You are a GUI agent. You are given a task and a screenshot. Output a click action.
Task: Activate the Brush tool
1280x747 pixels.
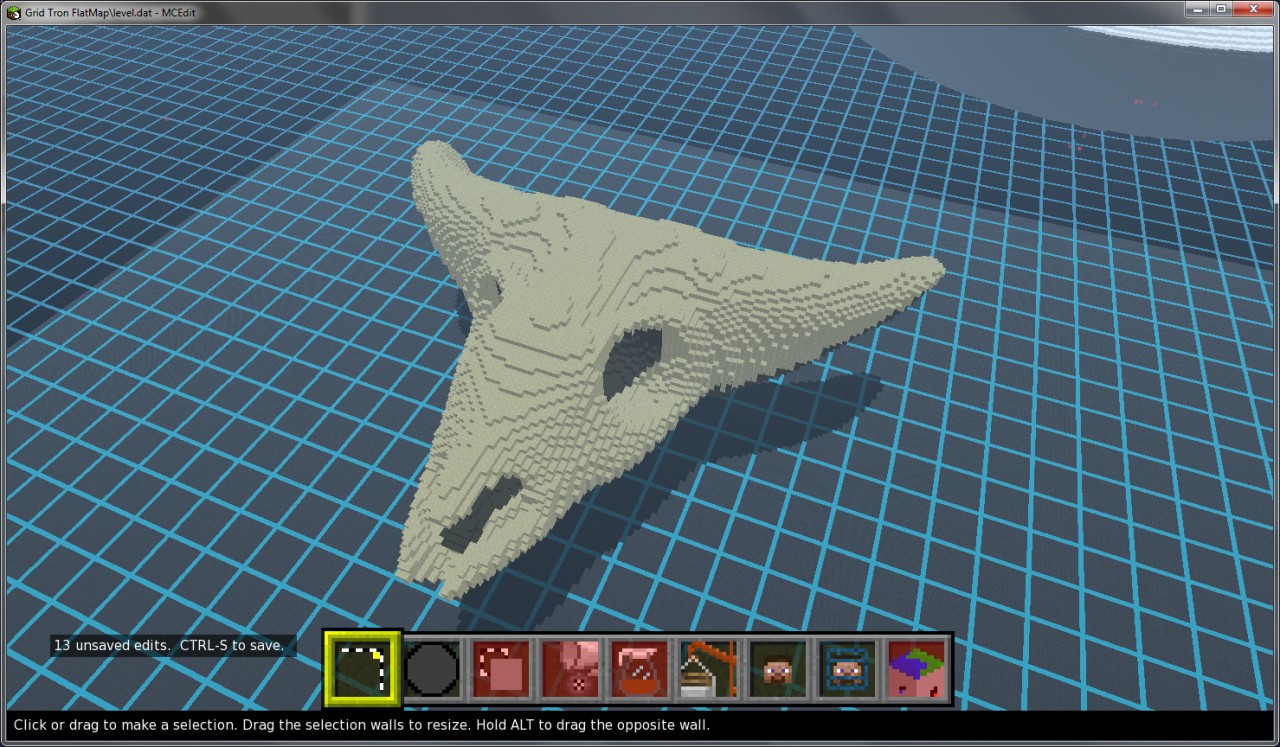(x=431, y=668)
